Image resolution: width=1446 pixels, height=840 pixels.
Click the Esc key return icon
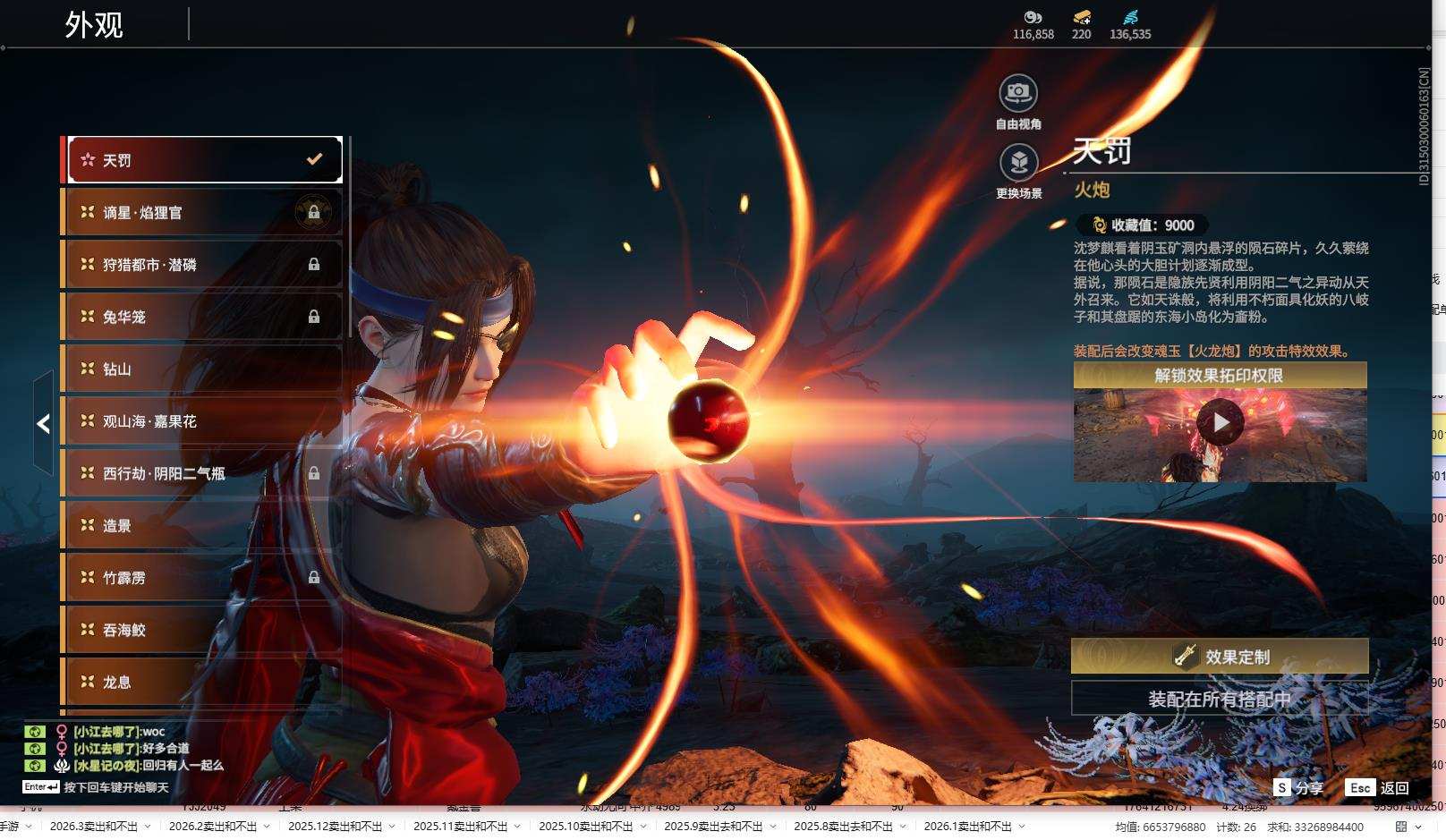[x=1360, y=787]
